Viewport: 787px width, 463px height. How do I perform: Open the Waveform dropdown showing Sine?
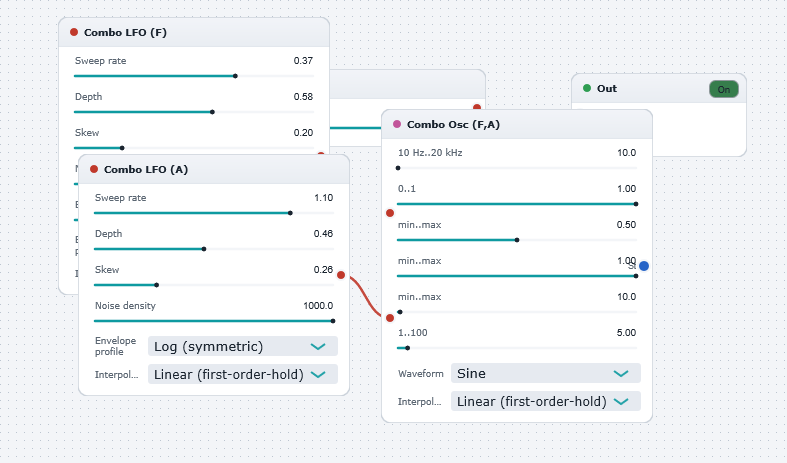pyautogui.click(x=546, y=374)
